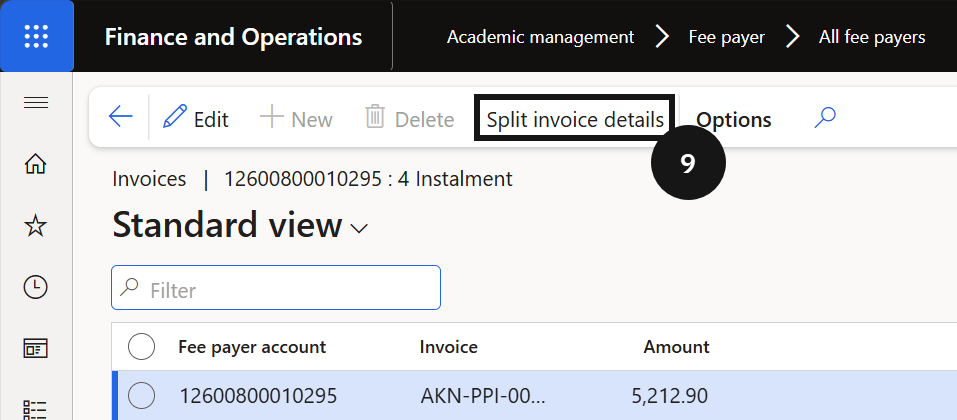This screenshot has width=957, height=420.
Task: Go to Home in the sidebar
Action: pos(35,164)
